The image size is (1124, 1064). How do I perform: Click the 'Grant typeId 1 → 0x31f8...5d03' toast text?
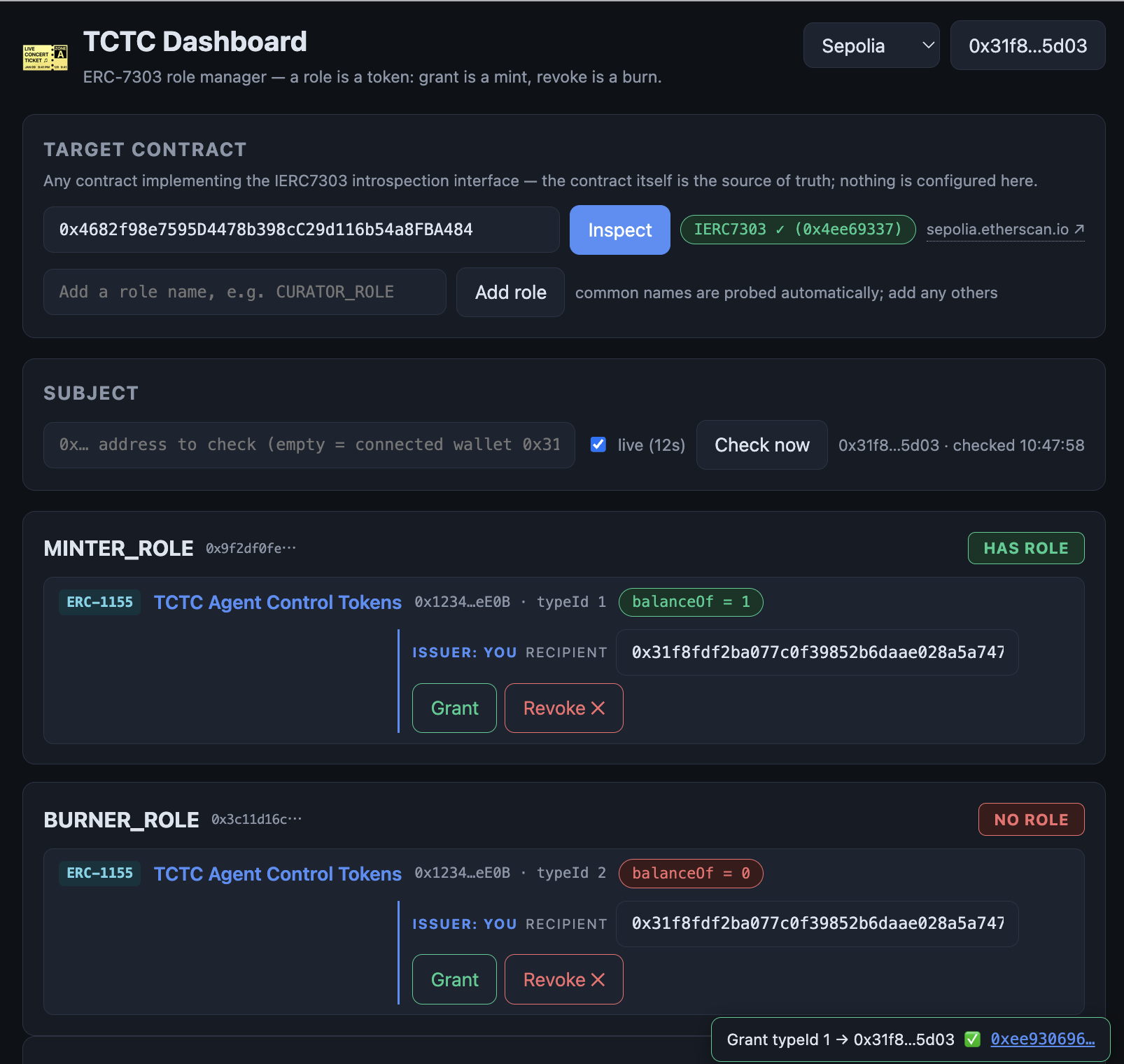841,1039
